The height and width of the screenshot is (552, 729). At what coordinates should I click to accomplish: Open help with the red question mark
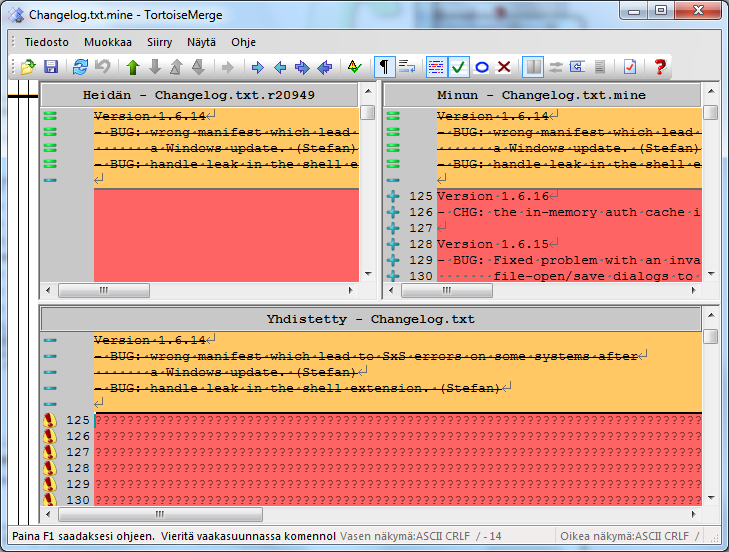point(660,67)
